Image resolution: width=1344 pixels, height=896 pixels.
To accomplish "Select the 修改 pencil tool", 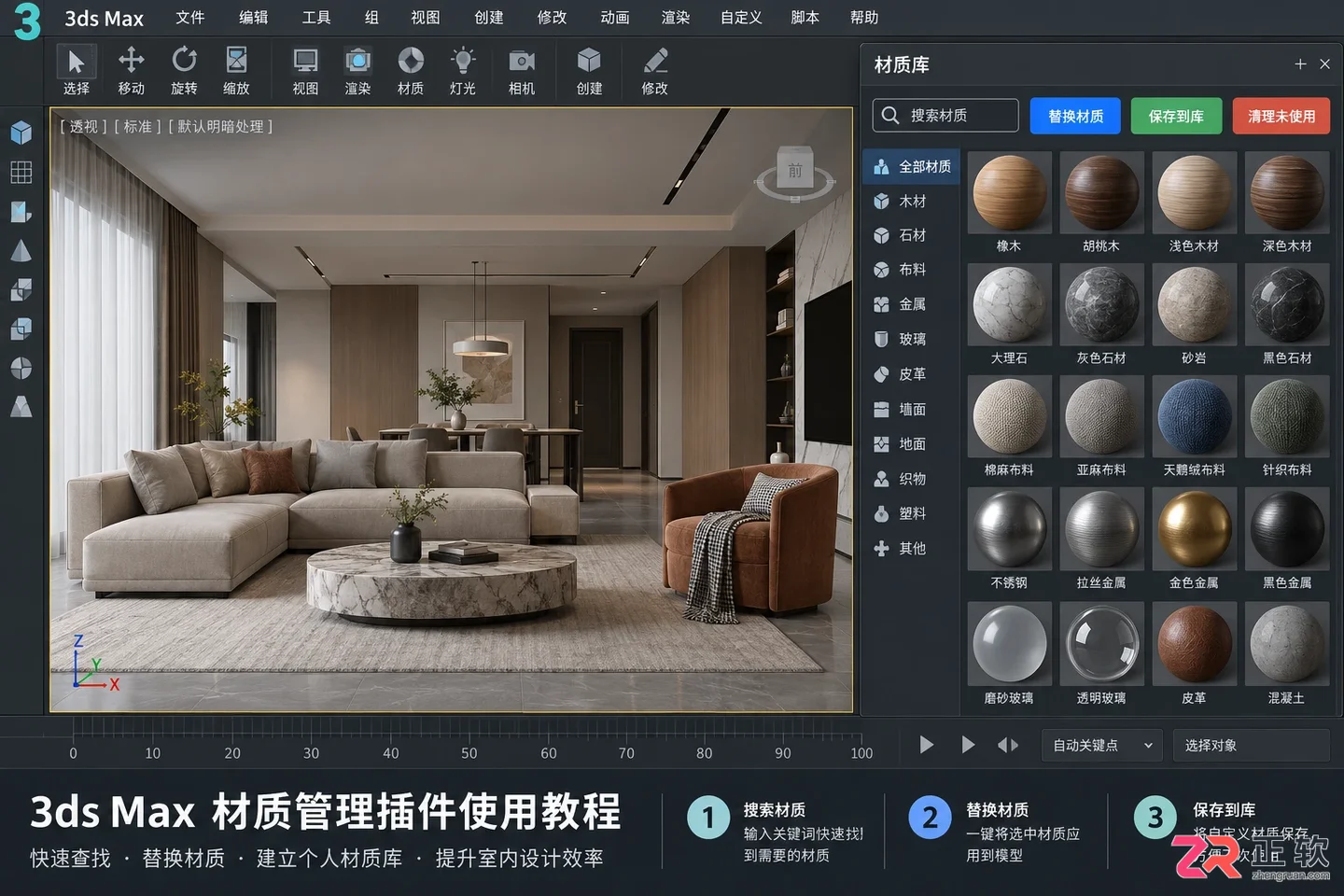I will [655, 71].
